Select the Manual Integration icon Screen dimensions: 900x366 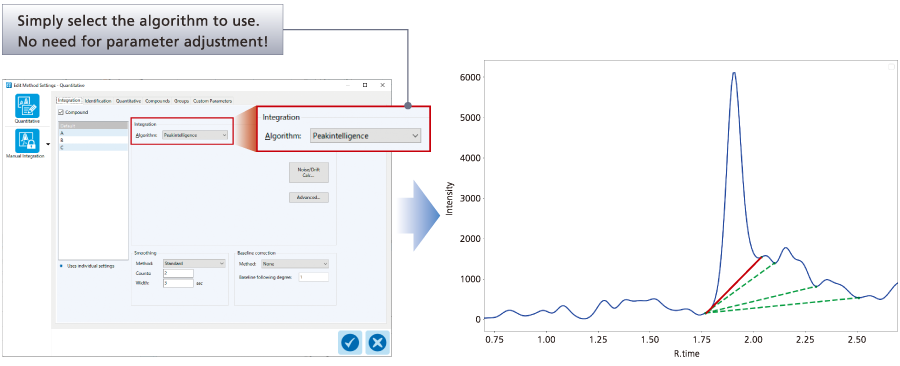[x=27, y=141]
